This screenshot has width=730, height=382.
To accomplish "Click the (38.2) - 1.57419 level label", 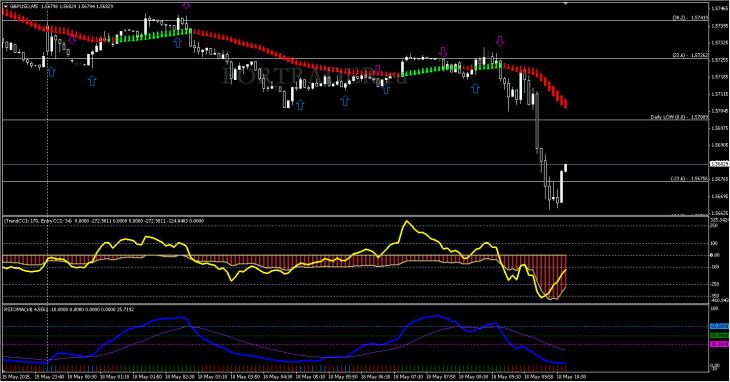I will point(691,18).
